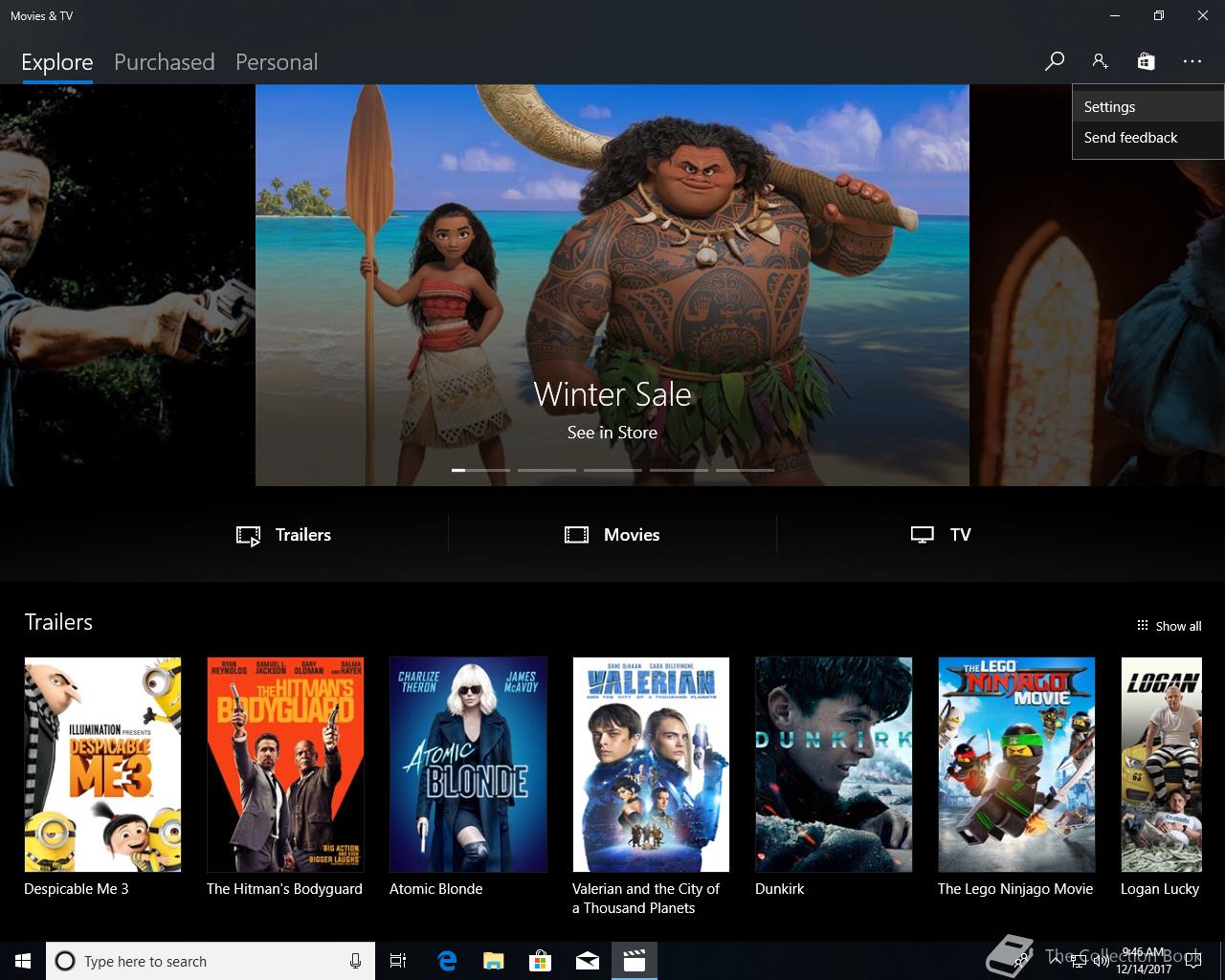Click the Dunkirk title text
The width and height of the screenshot is (1225, 980).
779,889
